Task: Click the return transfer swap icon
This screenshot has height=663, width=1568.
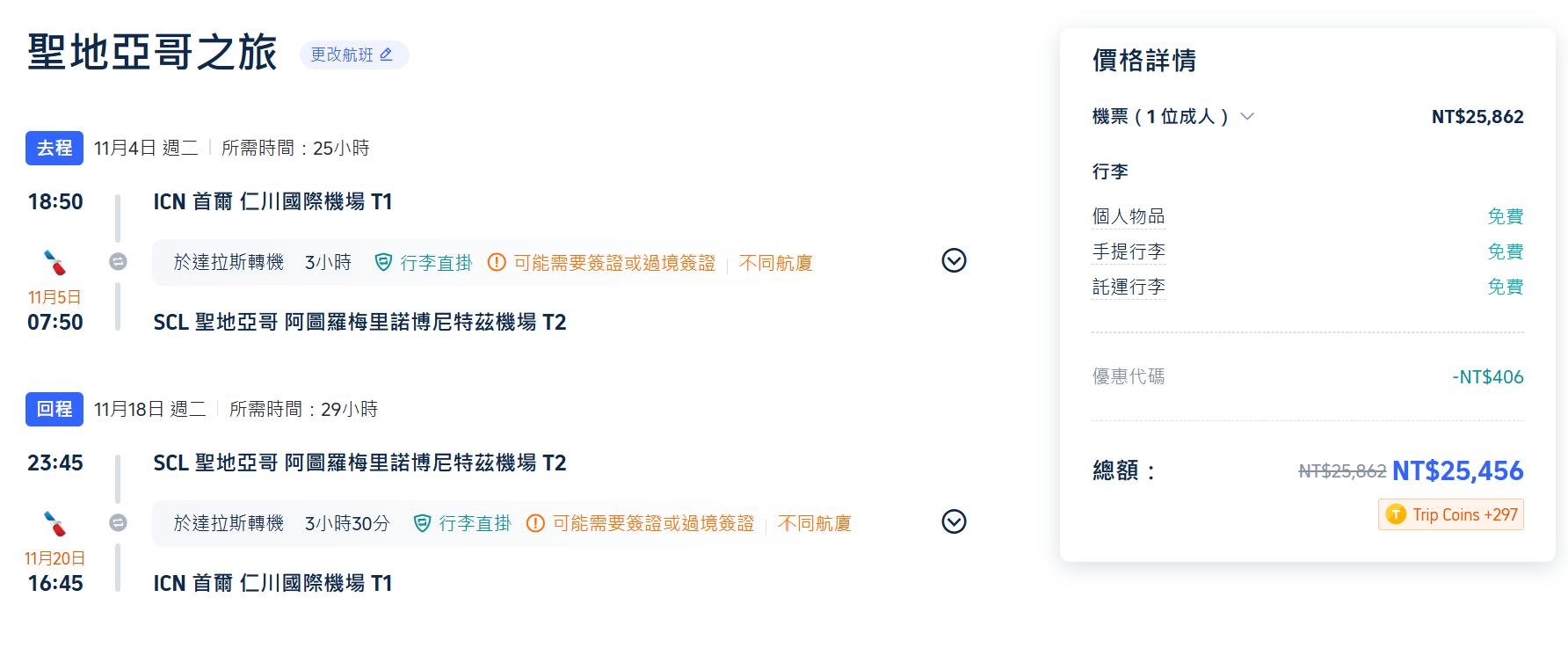Action: pyautogui.click(x=118, y=522)
